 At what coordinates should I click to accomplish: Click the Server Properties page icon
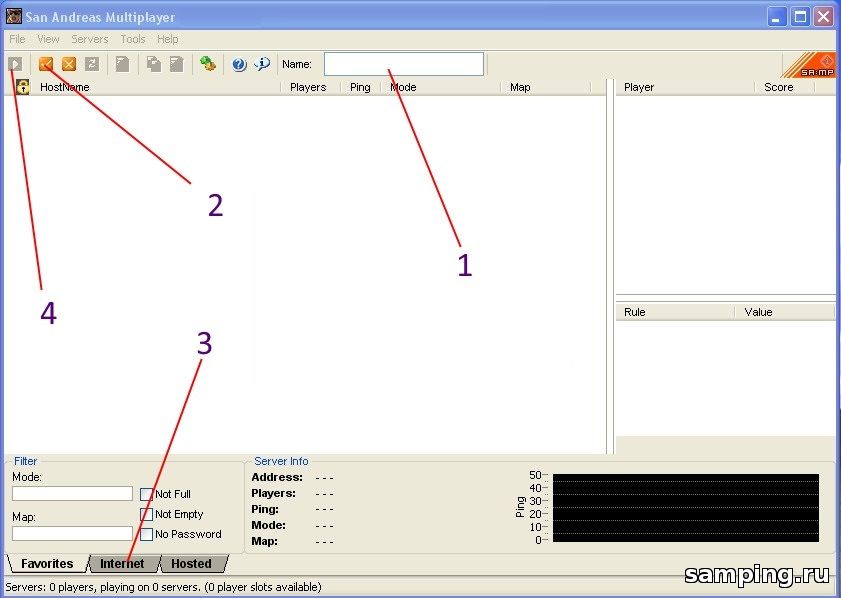click(176, 64)
